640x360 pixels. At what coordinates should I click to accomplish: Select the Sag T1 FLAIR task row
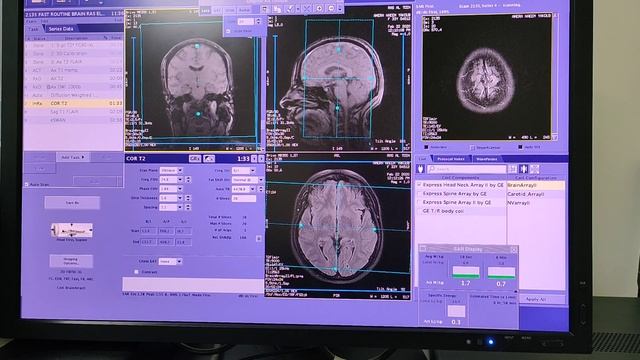pyautogui.click(x=73, y=112)
